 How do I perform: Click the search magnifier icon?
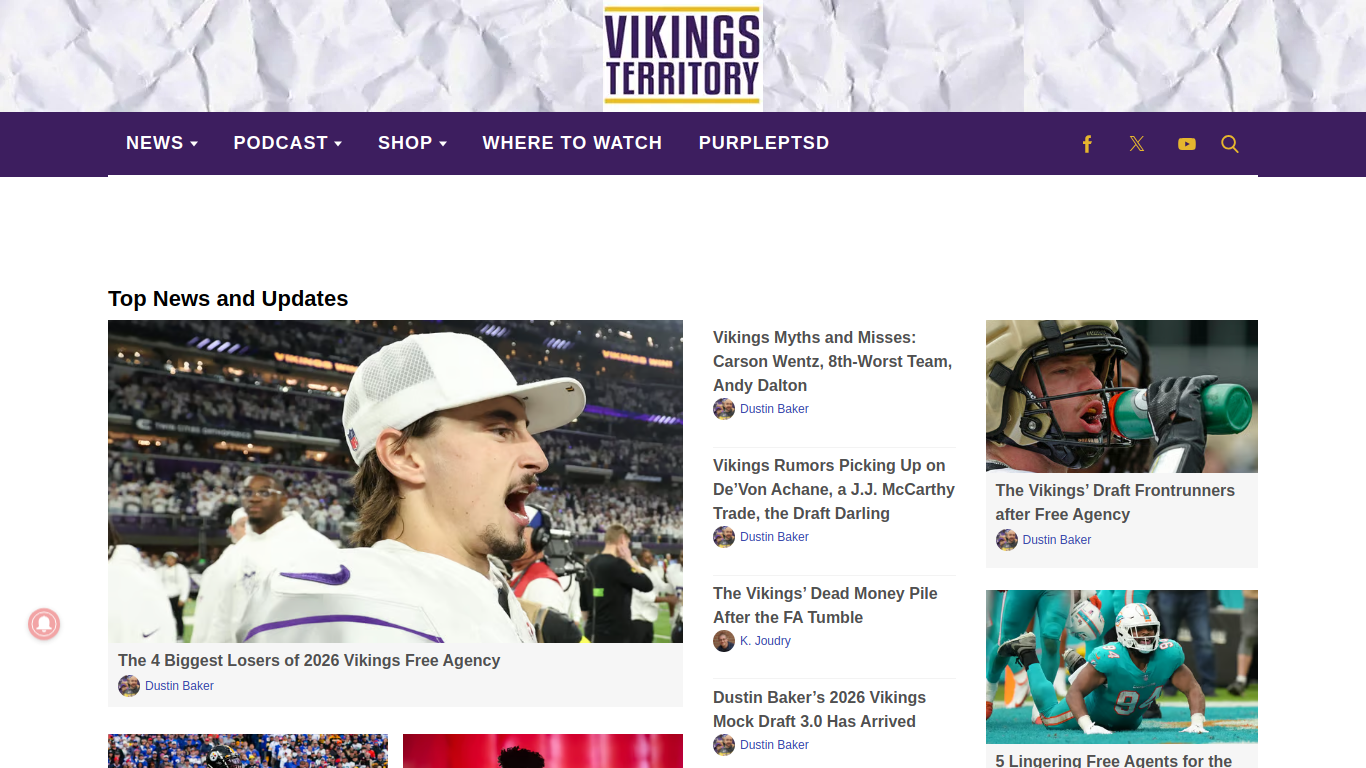(x=1230, y=144)
